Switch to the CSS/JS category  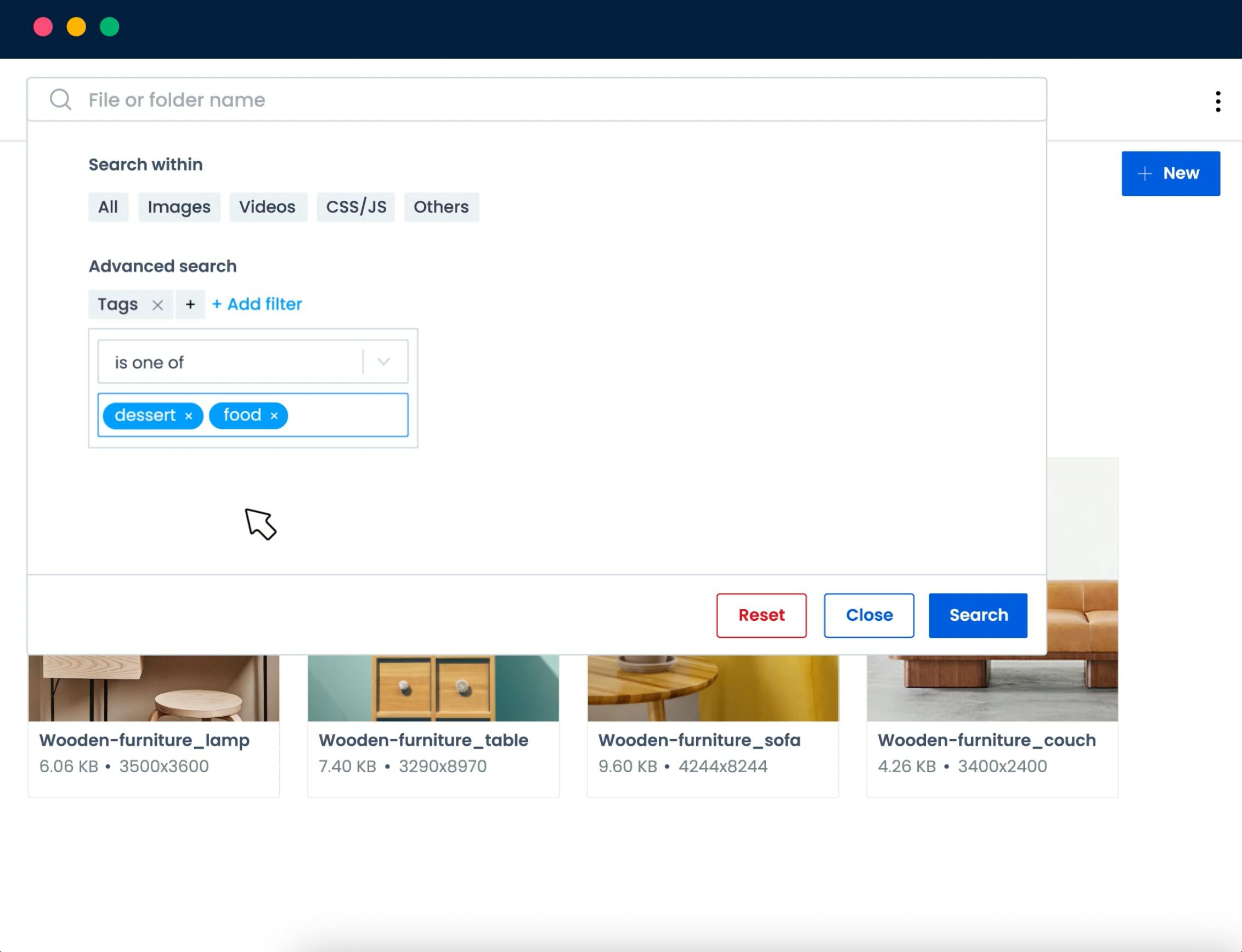point(356,207)
